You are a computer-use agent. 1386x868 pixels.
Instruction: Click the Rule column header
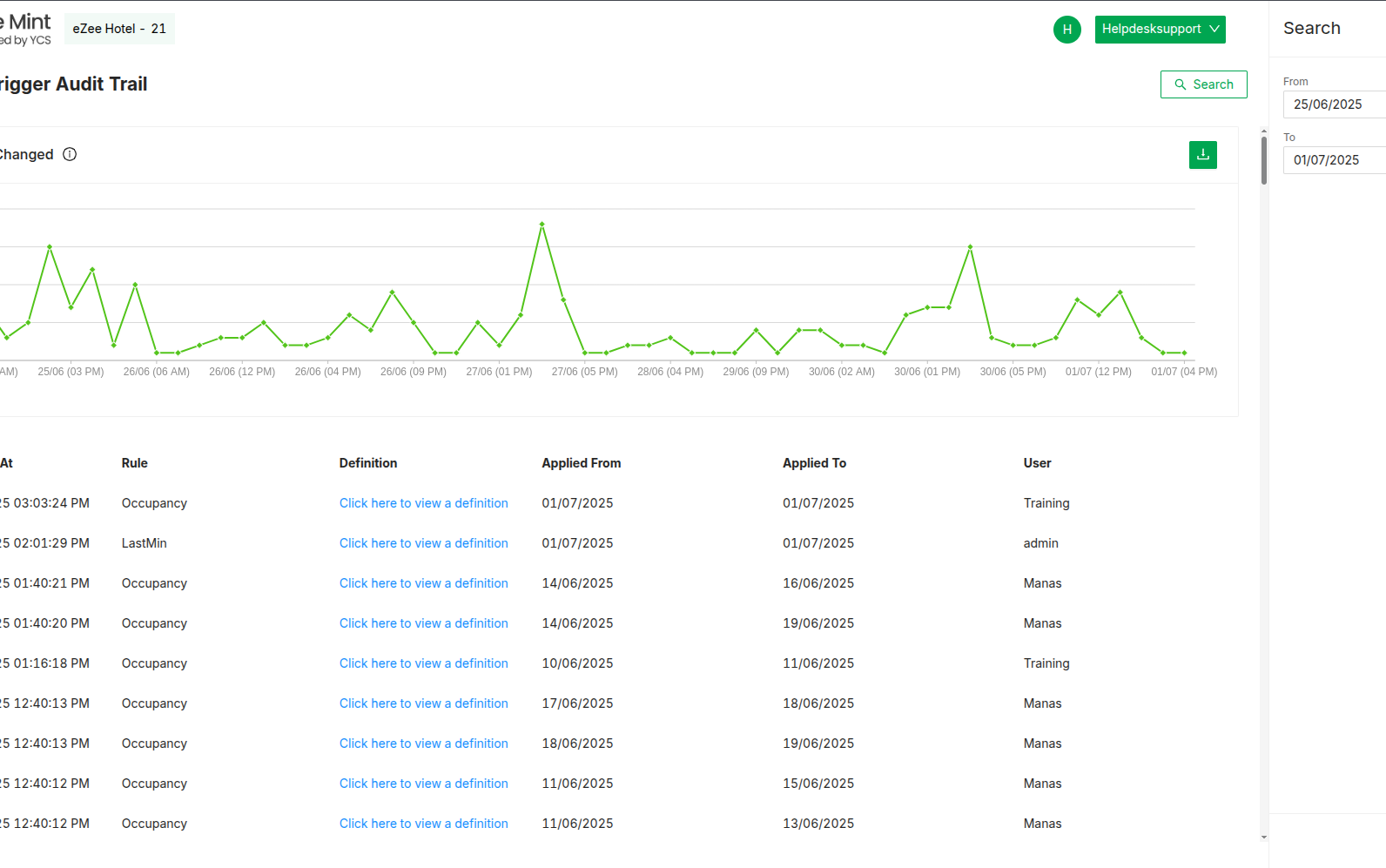coord(135,463)
